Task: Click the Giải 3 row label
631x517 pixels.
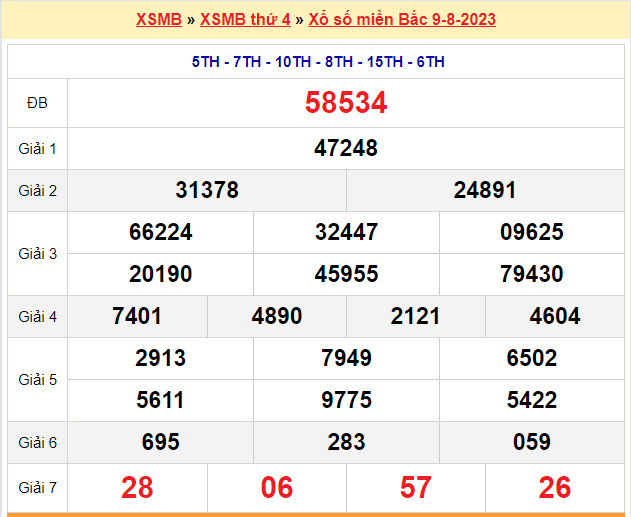Action: 37,254
